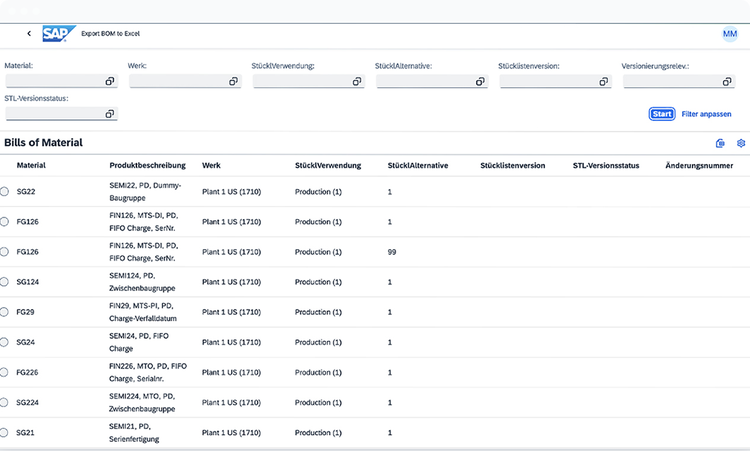This screenshot has width=750, height=451.
Task: Select the radio button for SG22
Action: click(x=4, y=191)
